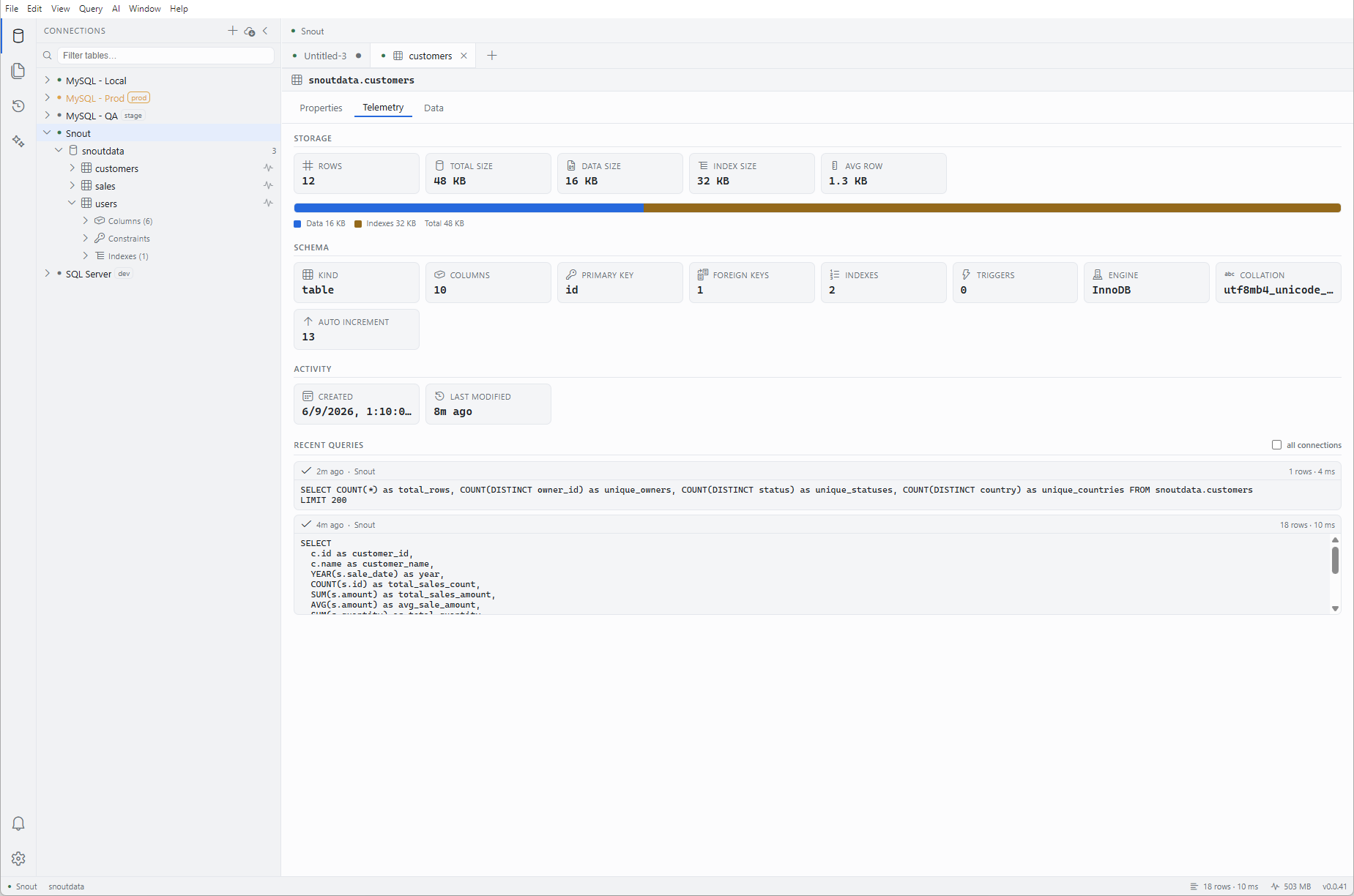Click the cloud connection icon
Screen dimensions: 1354x896
pyautogui.click(x=250, y=31)
